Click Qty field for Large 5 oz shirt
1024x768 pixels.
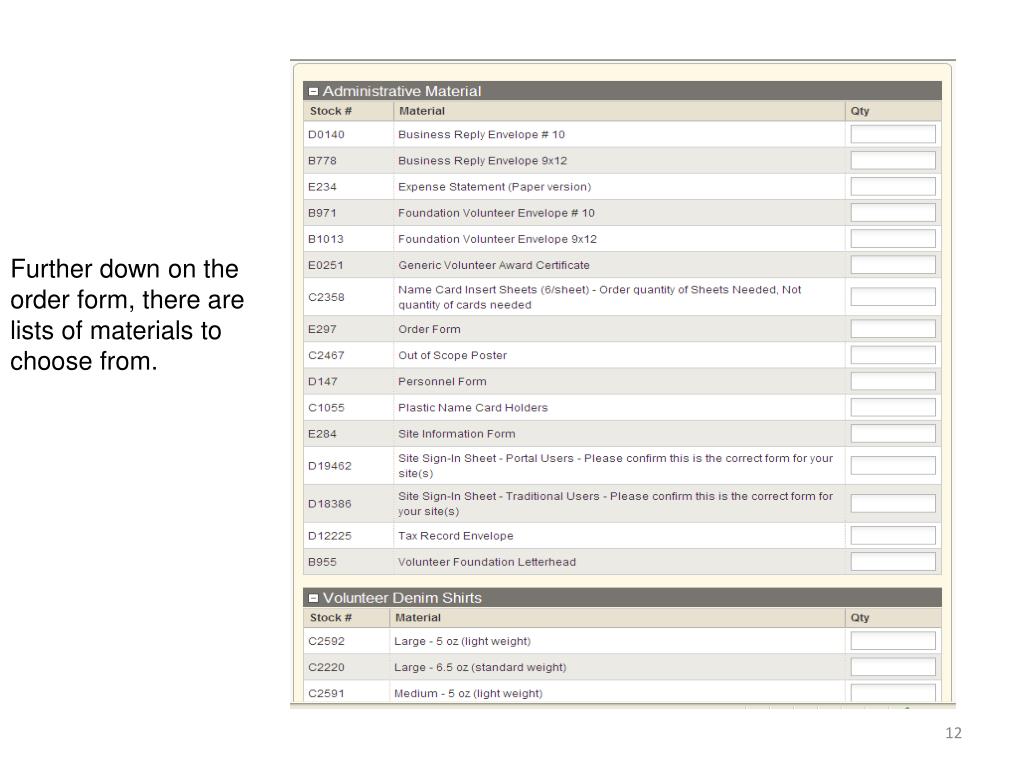pyautogui.click(x=893, y=641)
